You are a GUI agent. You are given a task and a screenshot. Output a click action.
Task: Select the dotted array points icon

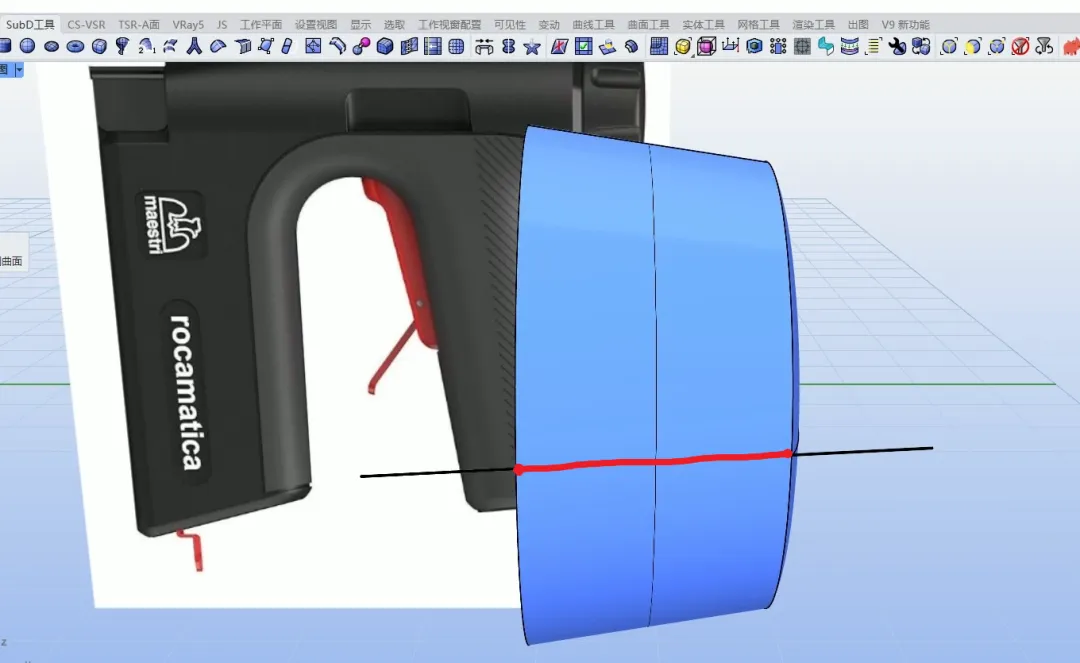click(x=778, y=46)
